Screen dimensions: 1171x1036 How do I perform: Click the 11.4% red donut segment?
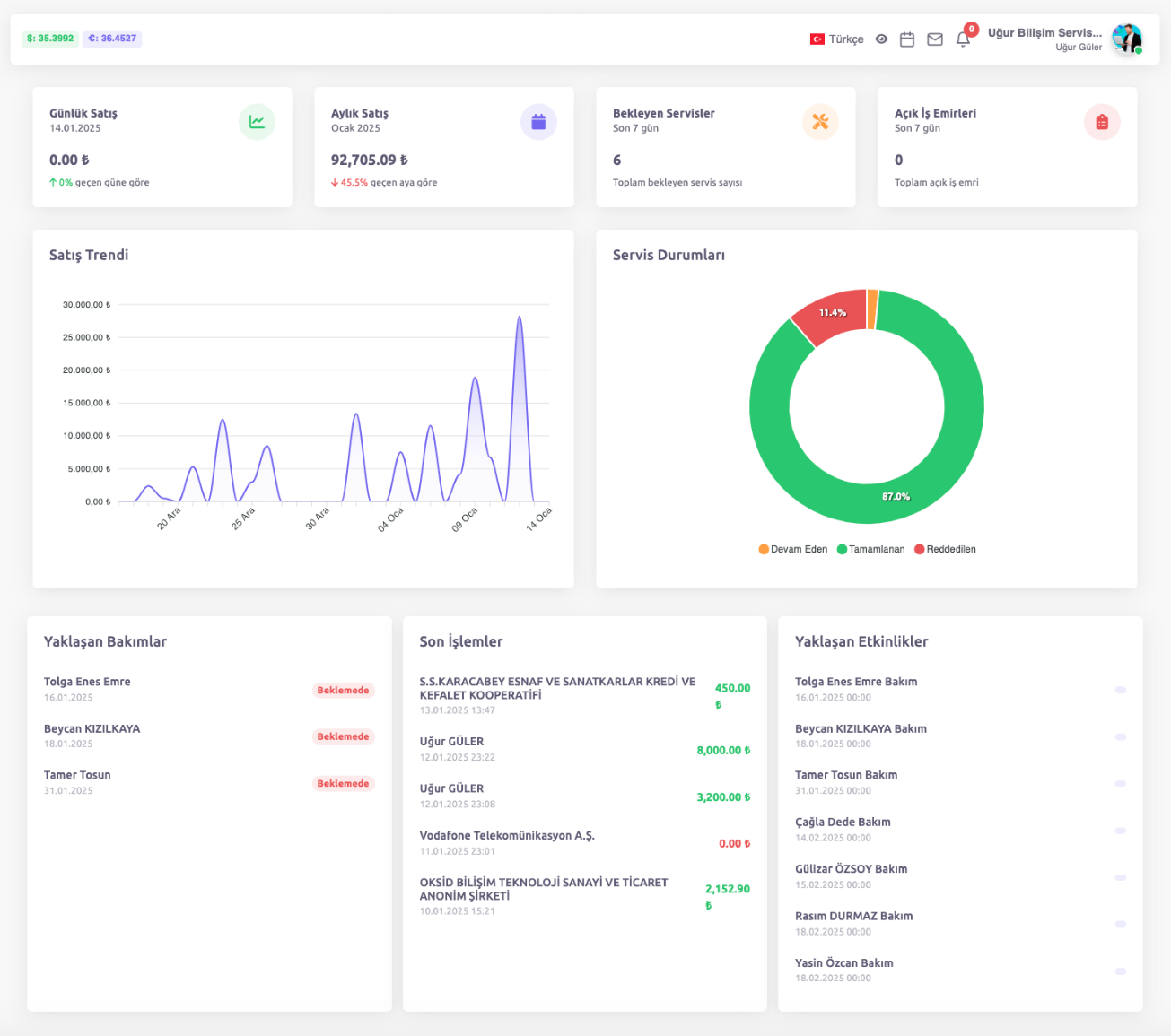point(831,313)
